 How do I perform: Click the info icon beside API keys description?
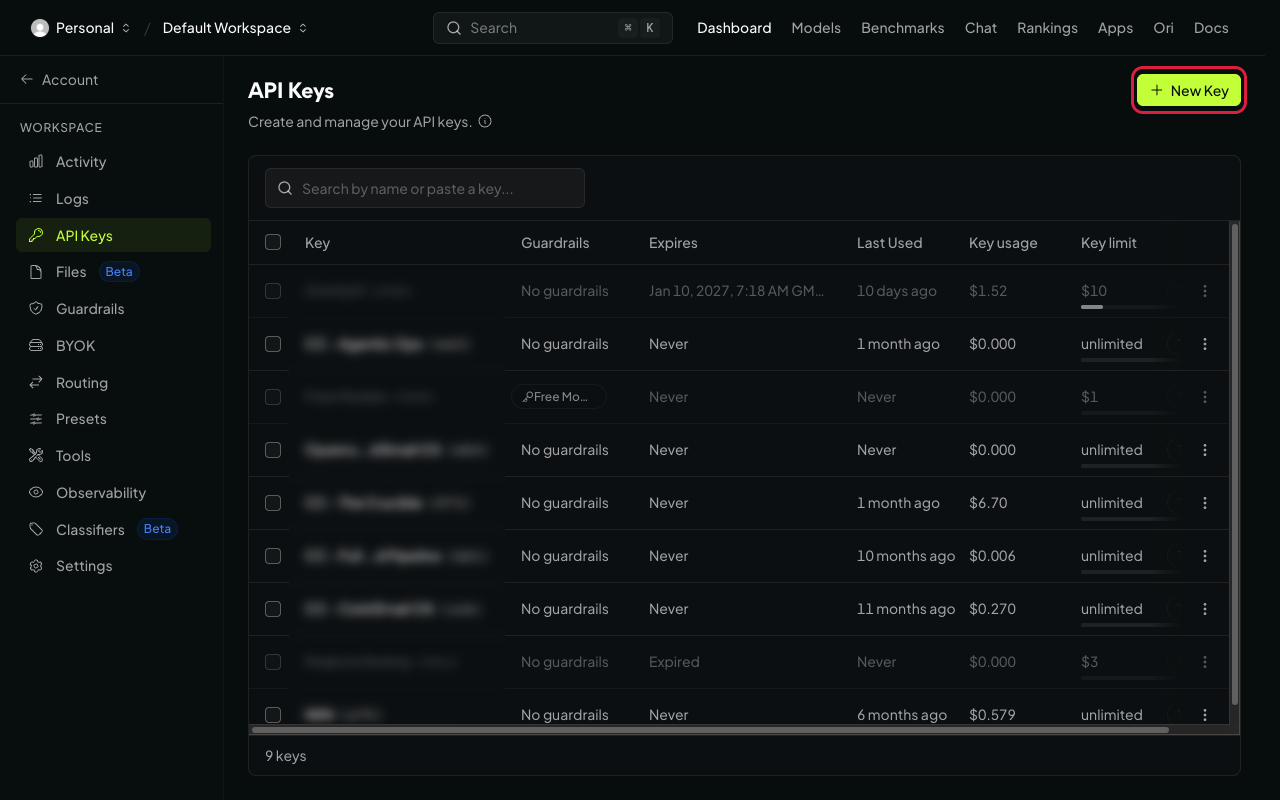[x=485, y=122]
